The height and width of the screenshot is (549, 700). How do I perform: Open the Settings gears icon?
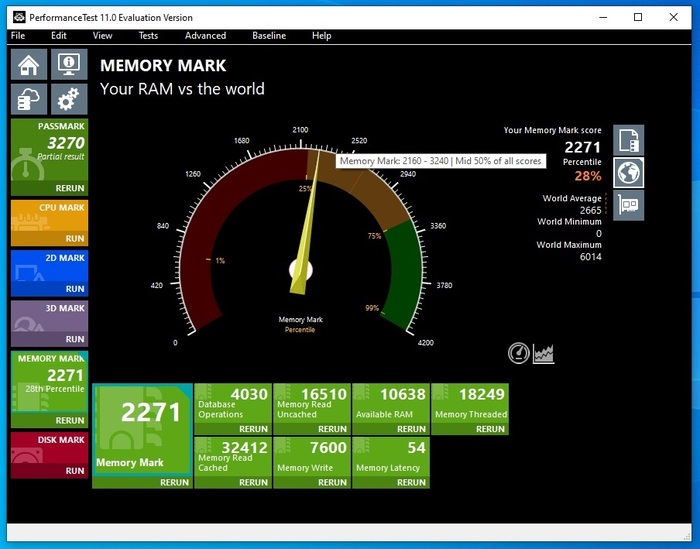(69, 99)
